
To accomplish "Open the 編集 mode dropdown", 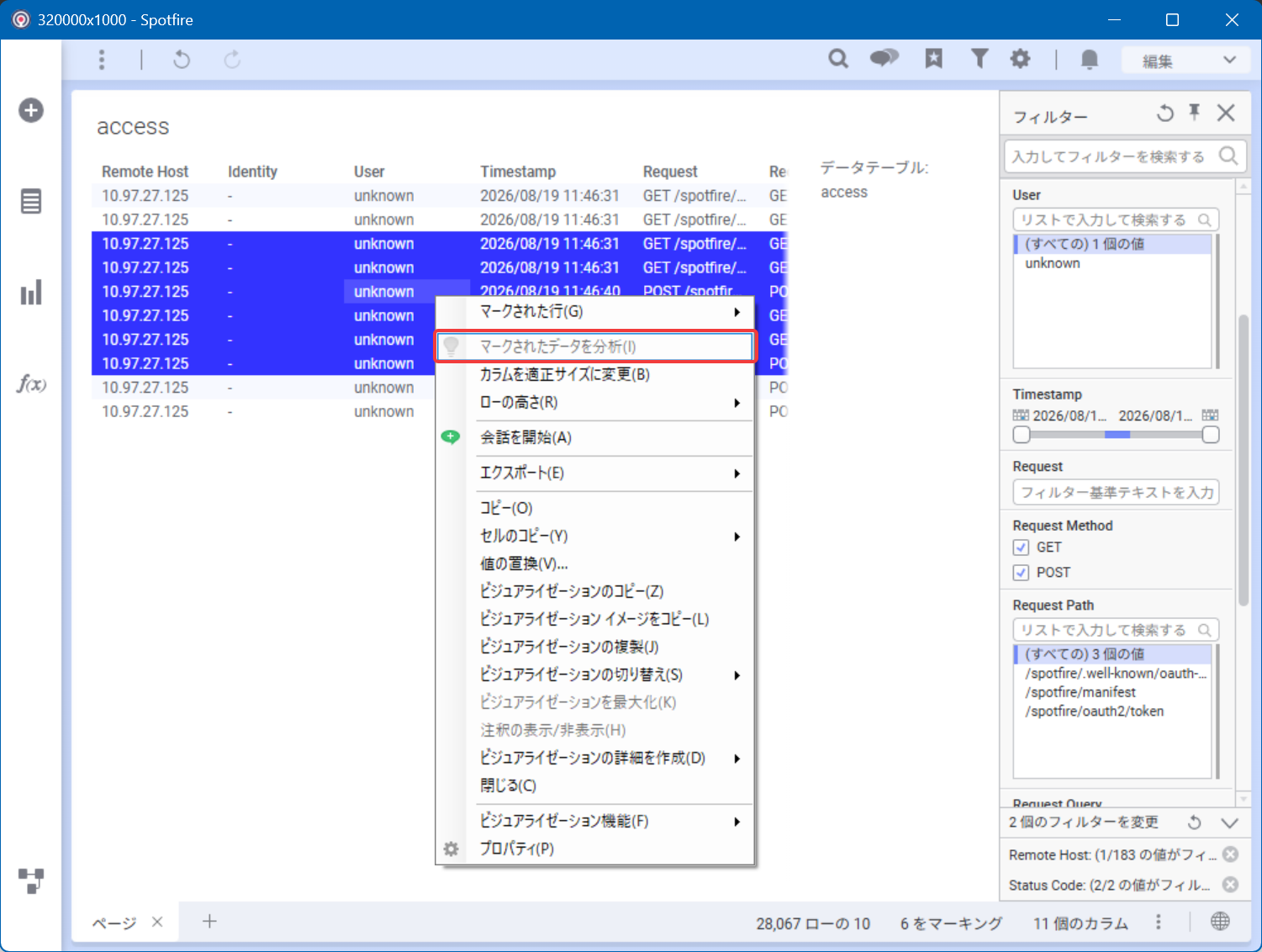I will [1185, 61].
